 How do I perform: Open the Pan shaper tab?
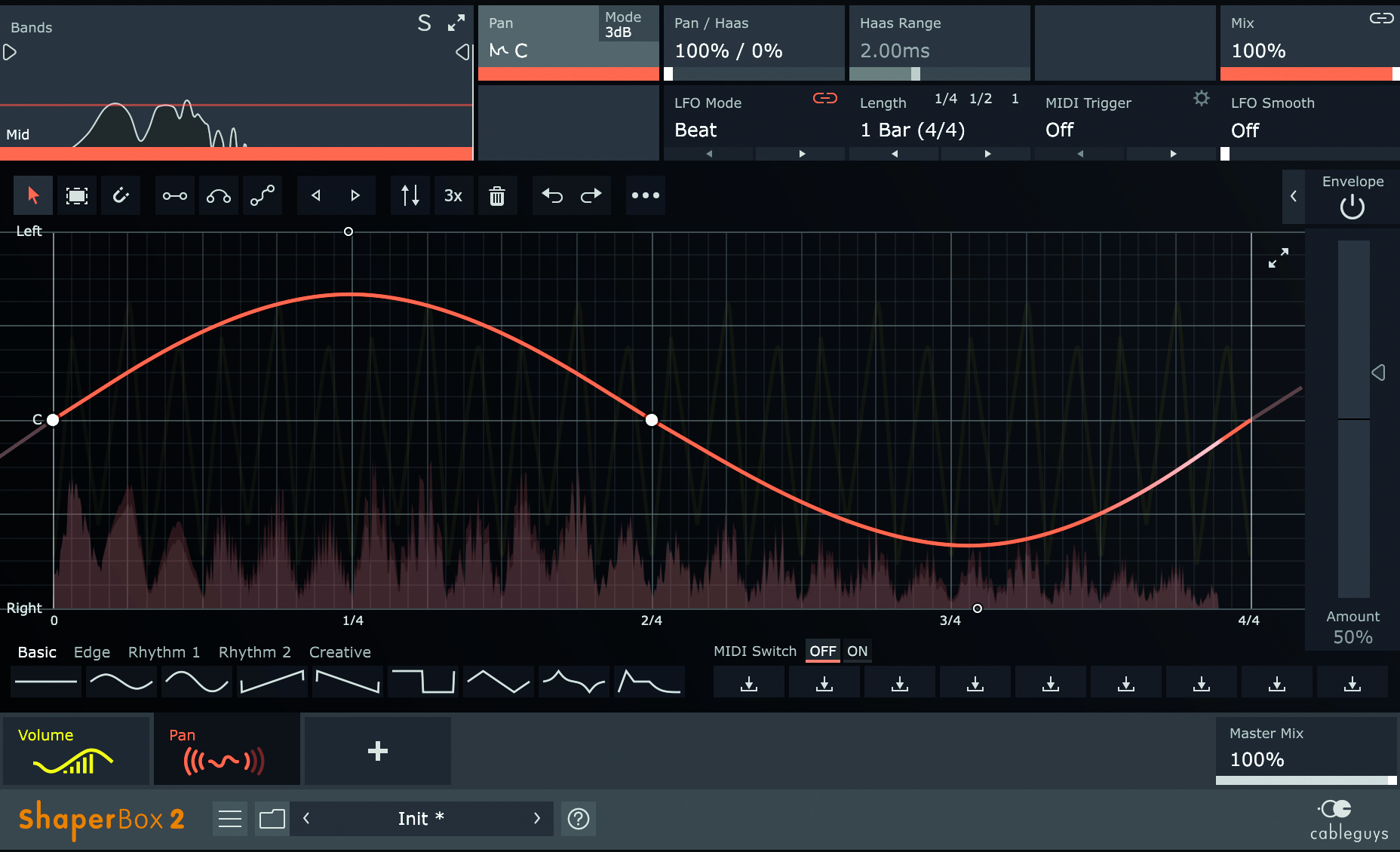pyautogui.click(x=226, y=751)
